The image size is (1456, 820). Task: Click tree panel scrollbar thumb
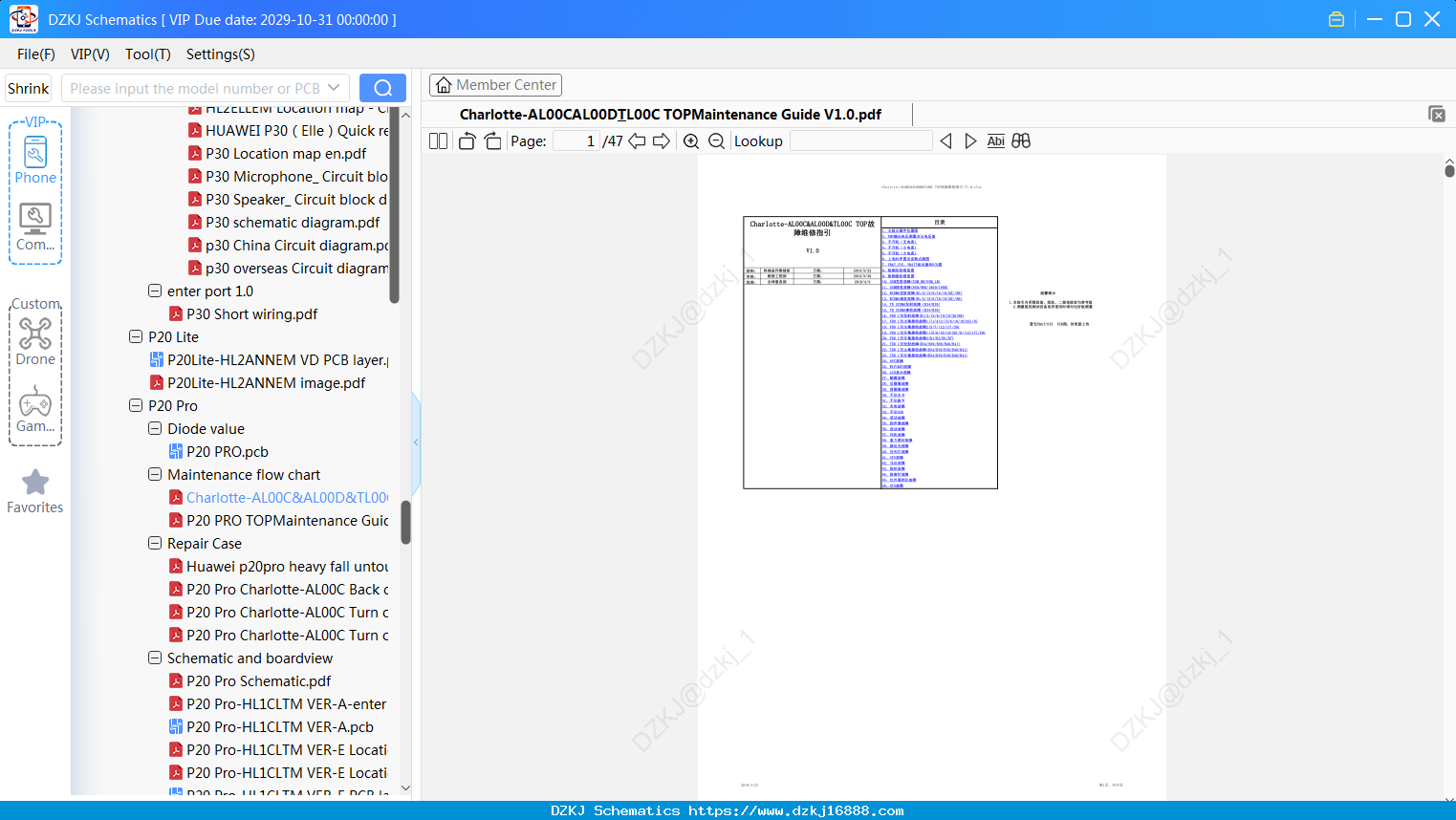(x=405, y=523)
